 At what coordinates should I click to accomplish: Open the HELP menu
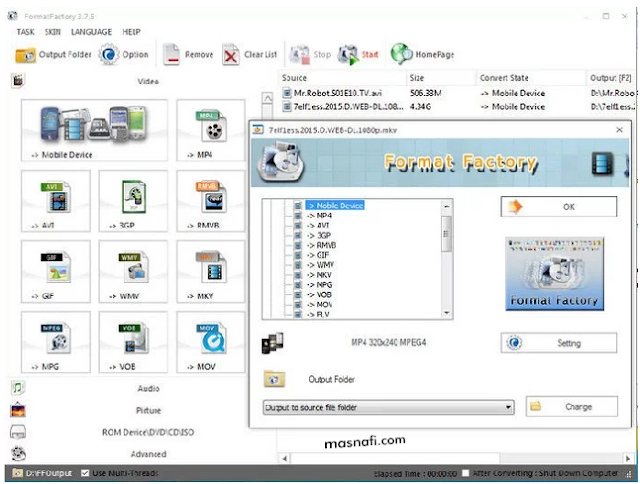pyautogui.click(x=131, y=32)
